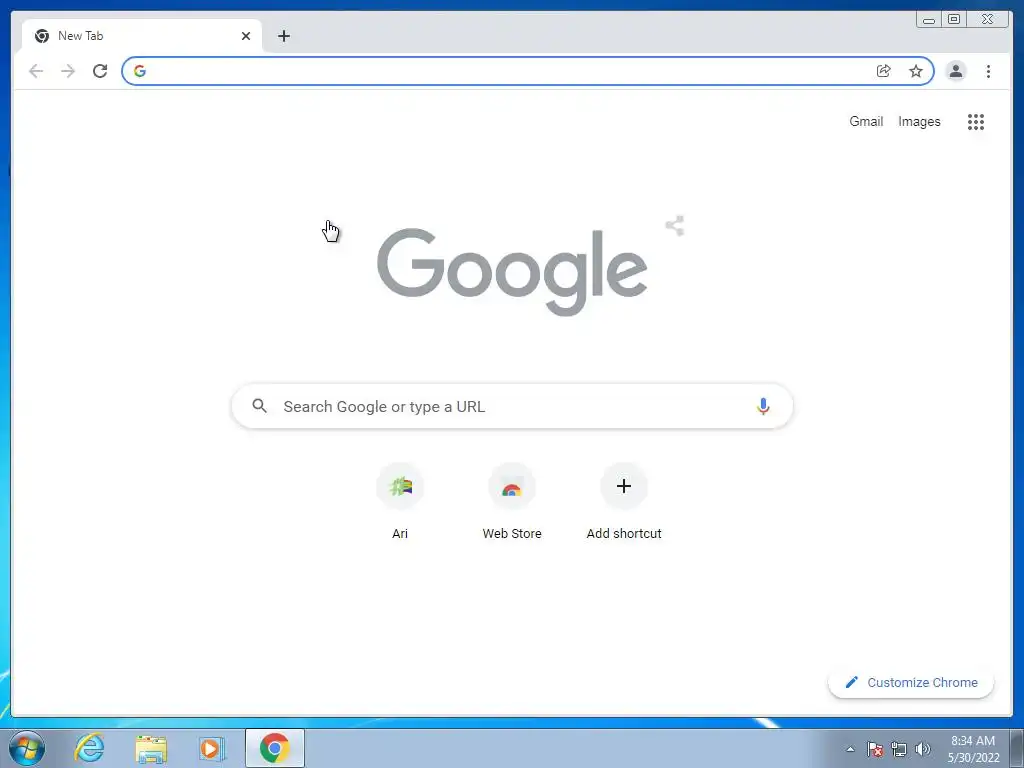Select the New Tab tab
The image size is (1024, 768).
[x=142, y=36]
